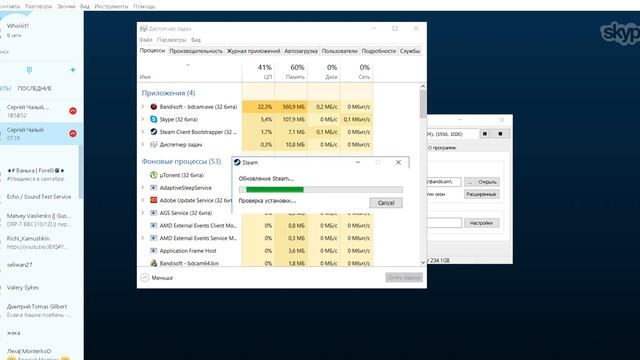Click the Bandicam icon beside bdcam.exe row
This screenshot has width=640, height=360.
(x=153, y=107)
